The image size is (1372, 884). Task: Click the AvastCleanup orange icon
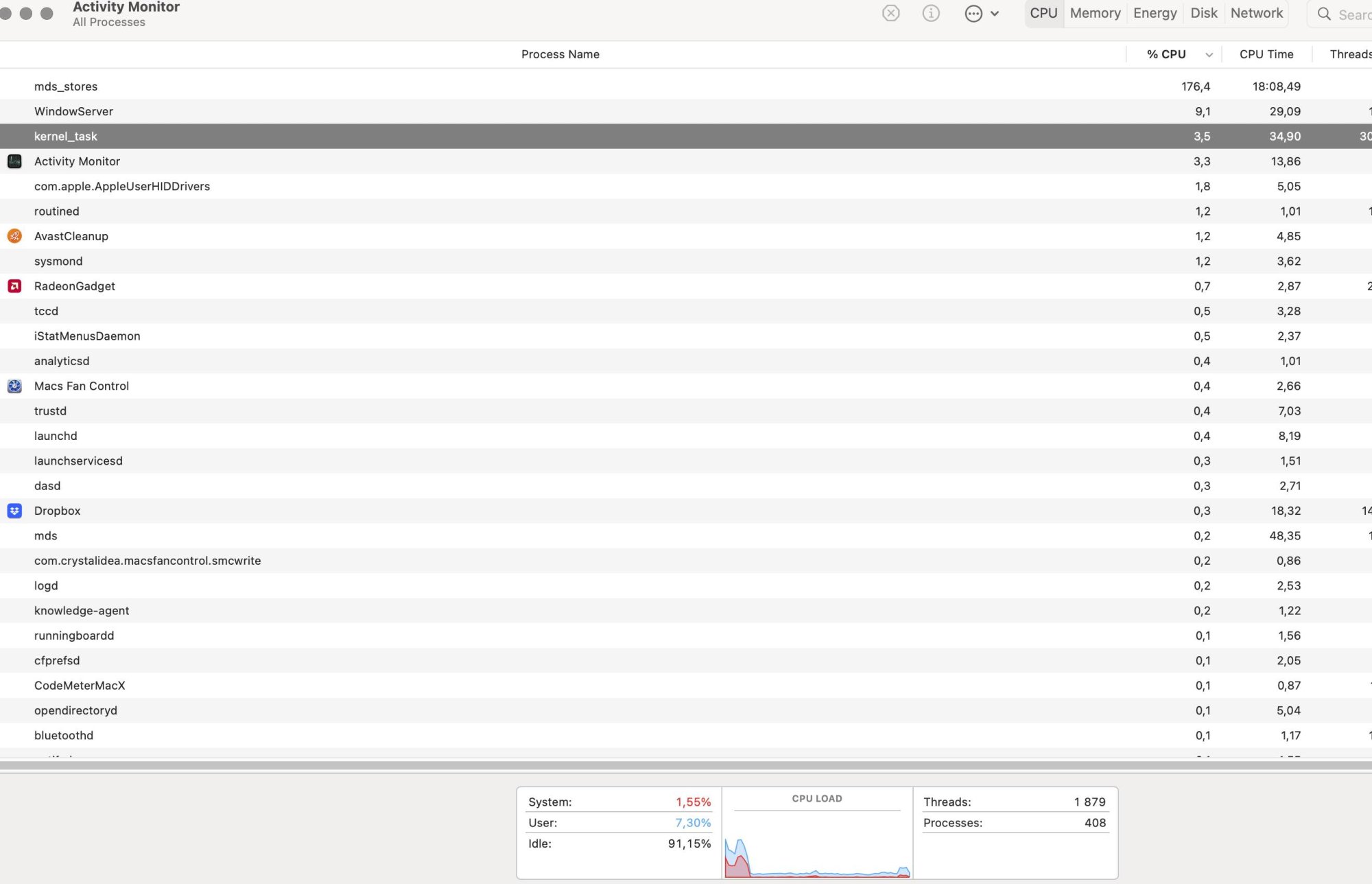pos(14,236)
